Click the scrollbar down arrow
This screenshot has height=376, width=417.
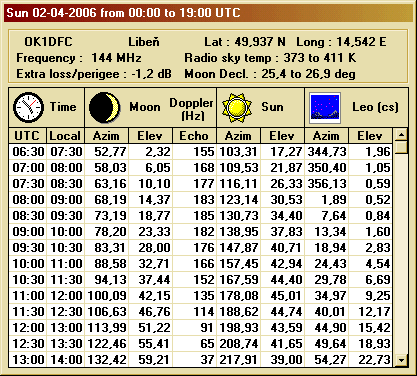pos(401,360)
